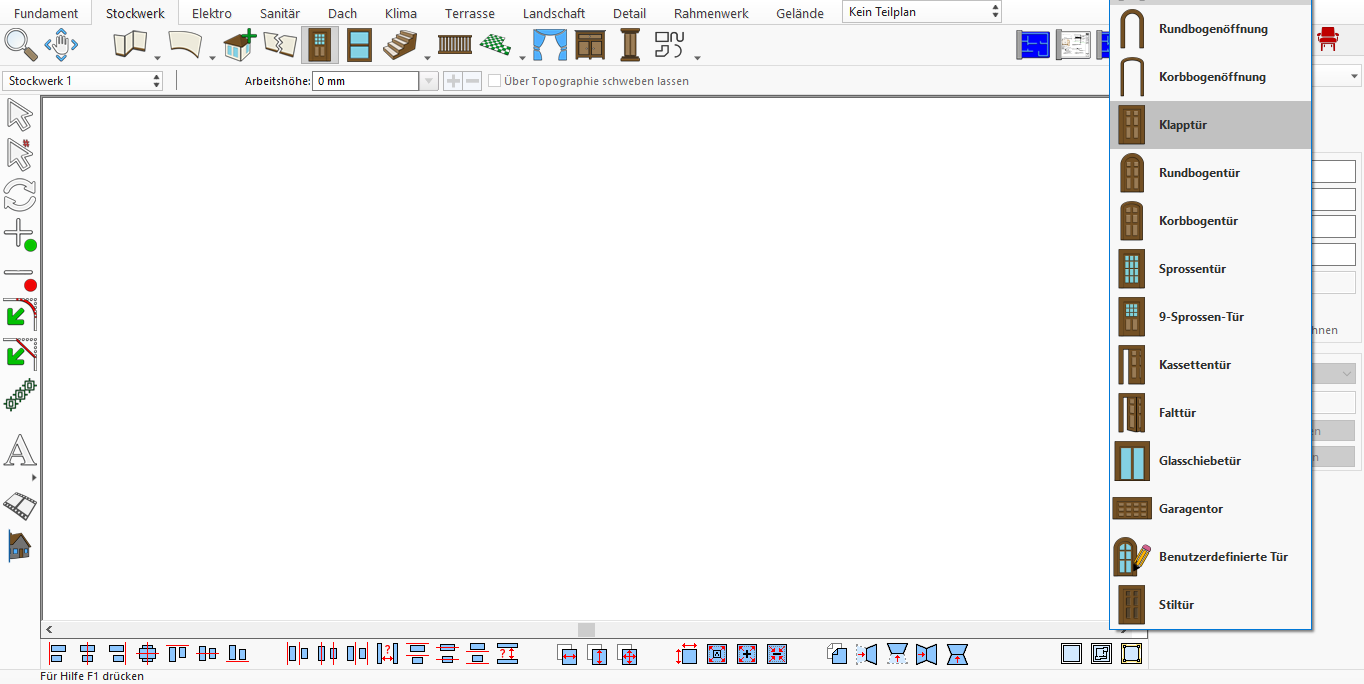
Task: Click the house 3D view icon
Action: [19, 545]
